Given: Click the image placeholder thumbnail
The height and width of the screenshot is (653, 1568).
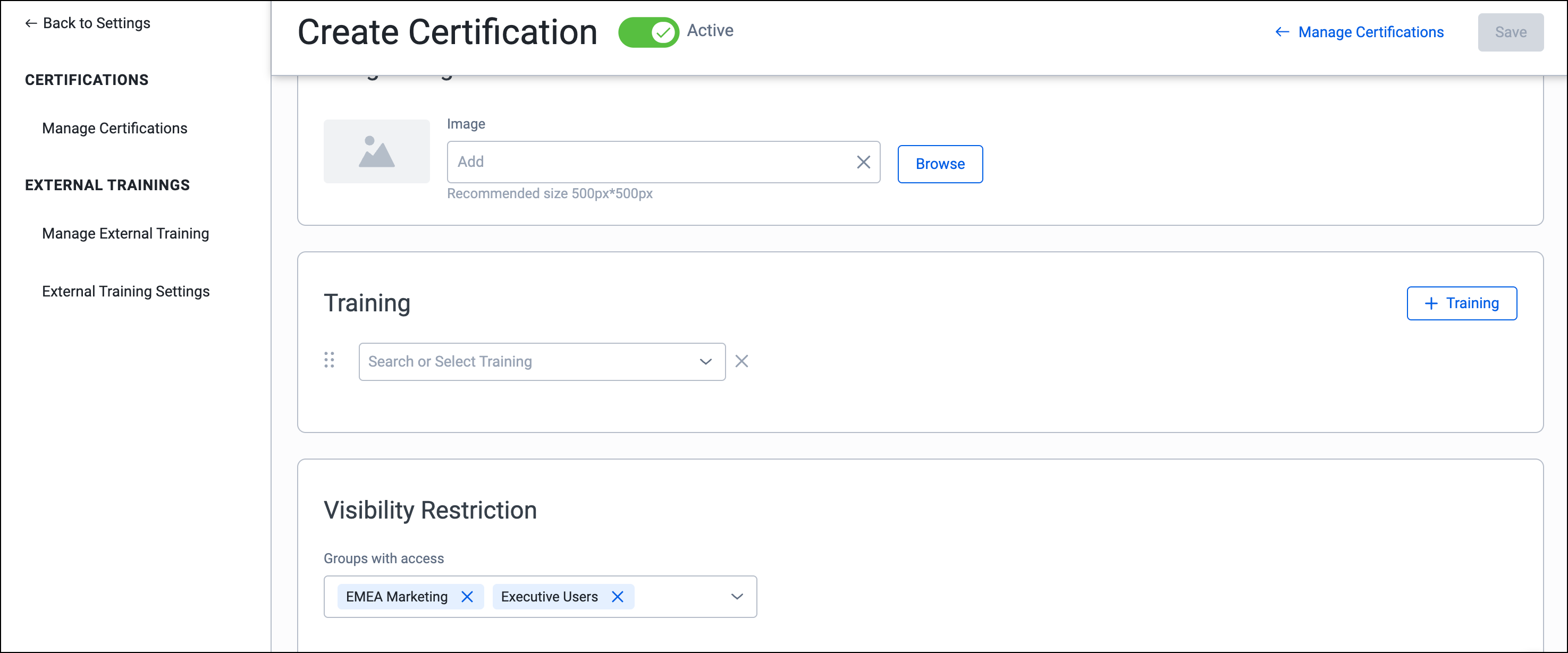Looking at the screenshot, I should [376, 151].
